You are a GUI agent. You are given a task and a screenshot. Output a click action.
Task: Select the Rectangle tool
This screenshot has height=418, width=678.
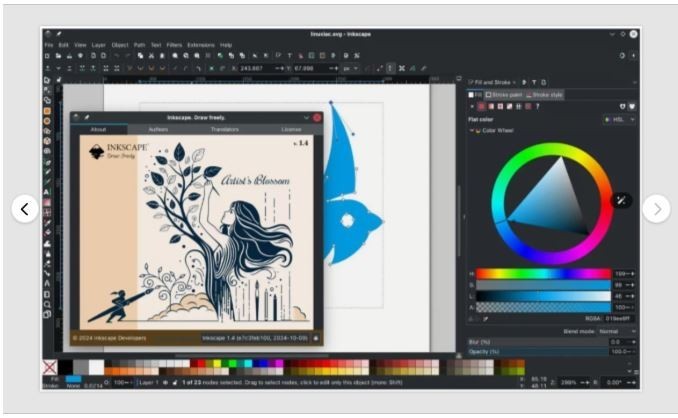point(47,111)
